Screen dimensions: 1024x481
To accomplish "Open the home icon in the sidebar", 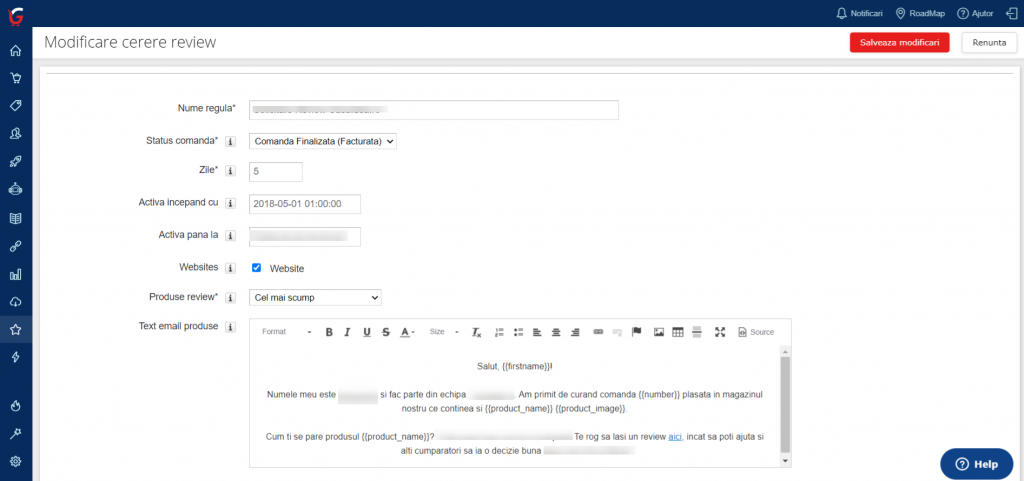I will (16, 50).
